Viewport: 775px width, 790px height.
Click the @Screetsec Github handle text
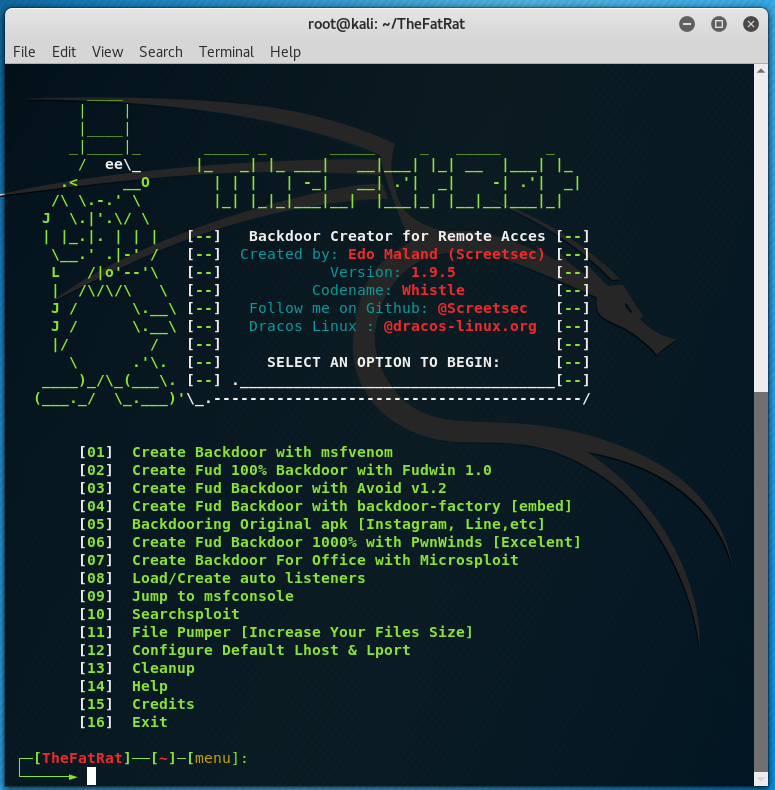point(482,308)
